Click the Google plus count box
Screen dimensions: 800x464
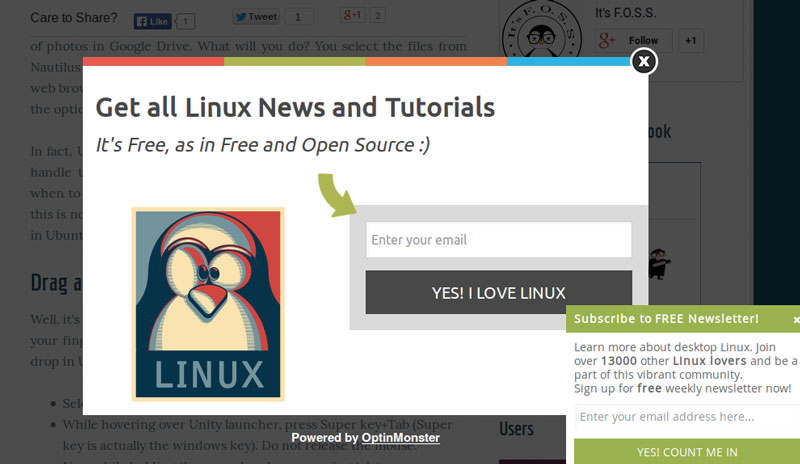click(377, 15)
